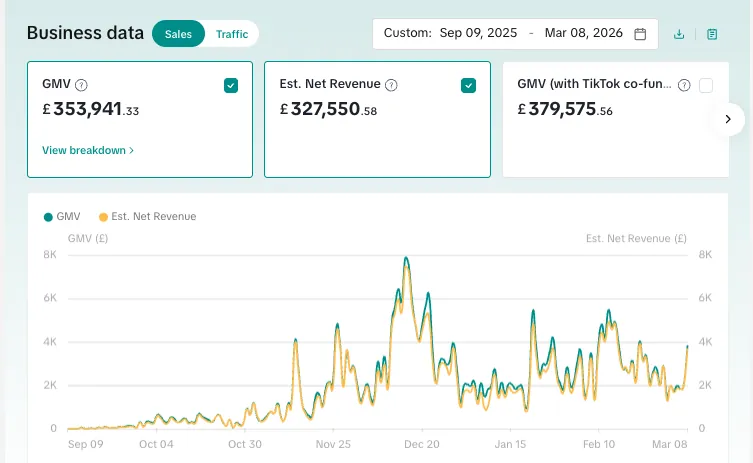Uncheck the Est. Net Revenue checkbox
This screenshot has width=753, height=463.
pos(468,85)
